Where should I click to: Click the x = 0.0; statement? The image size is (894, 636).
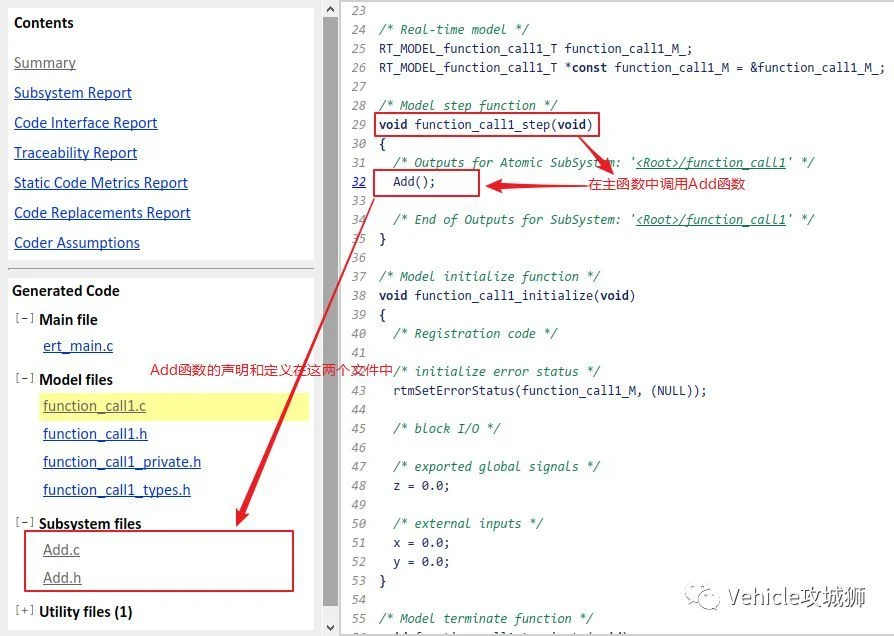pyautogui.click(x=421, y=542)
